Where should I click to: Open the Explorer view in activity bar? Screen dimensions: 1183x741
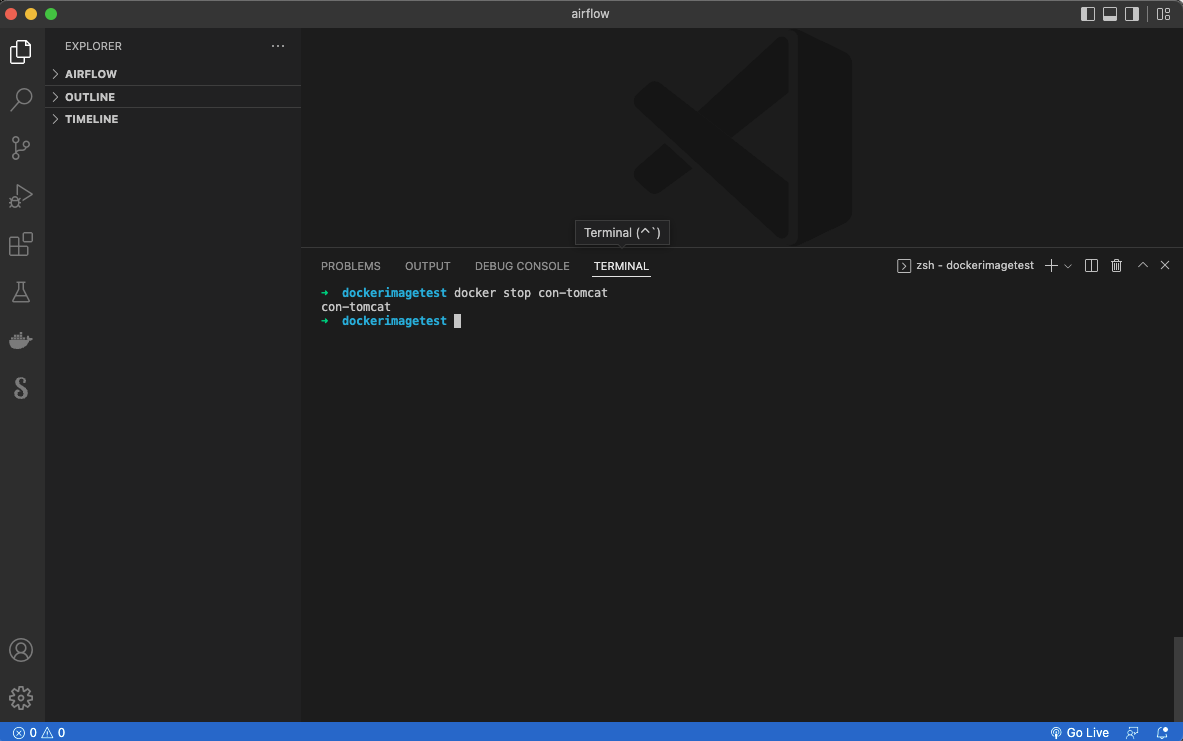[x=21, y=51]
